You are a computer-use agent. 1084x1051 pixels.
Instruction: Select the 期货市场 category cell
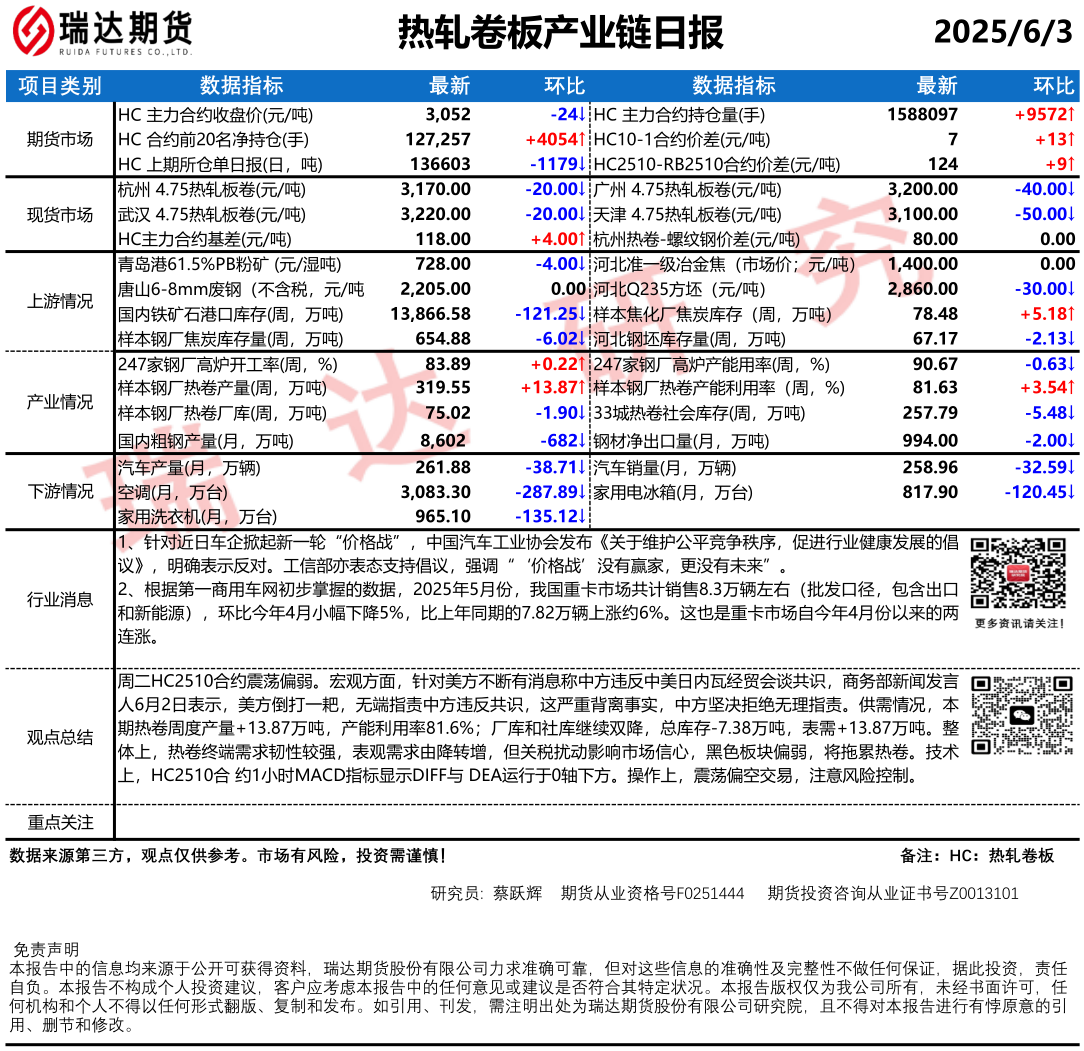(60, 140)
